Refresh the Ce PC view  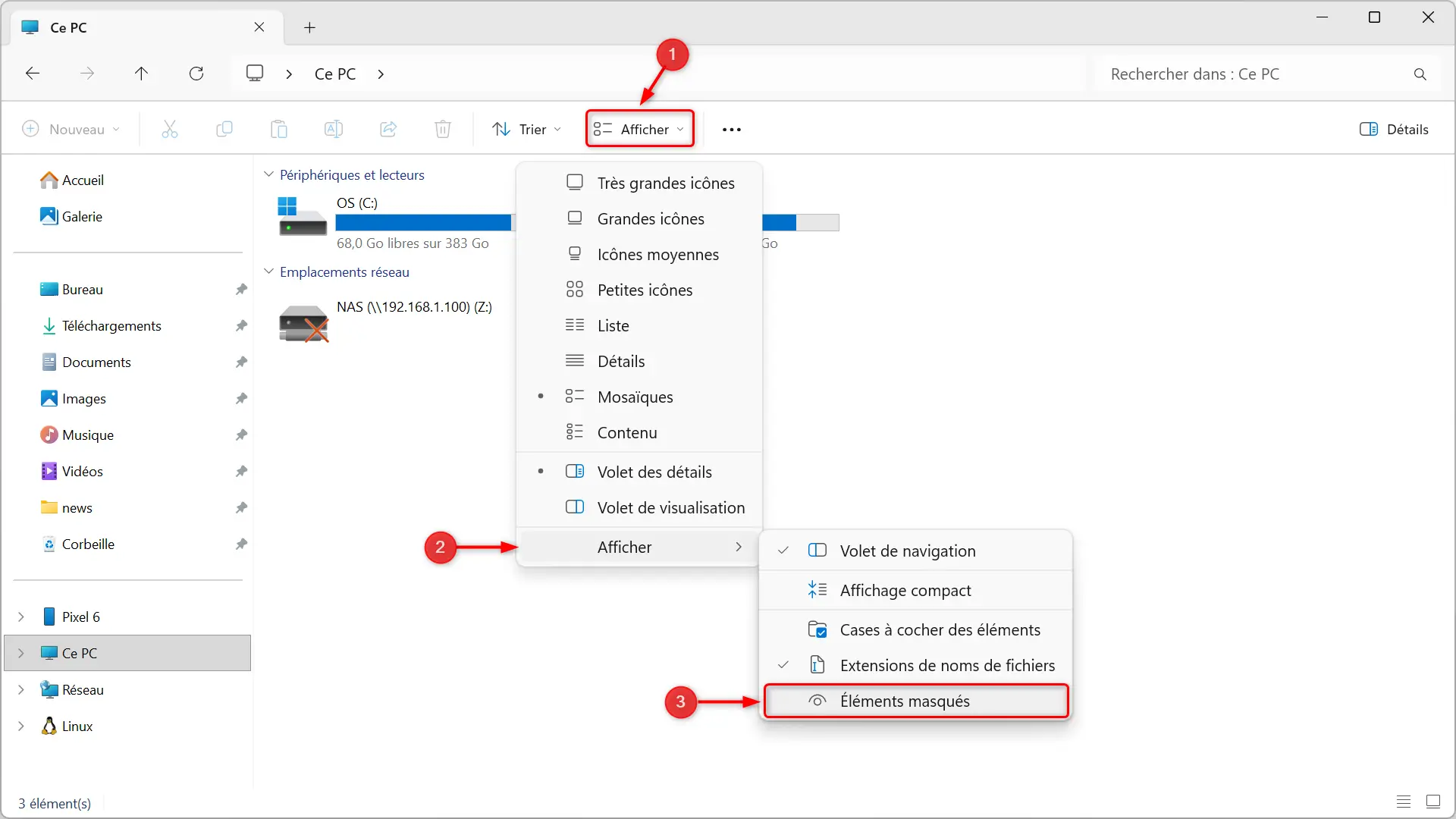196,74
